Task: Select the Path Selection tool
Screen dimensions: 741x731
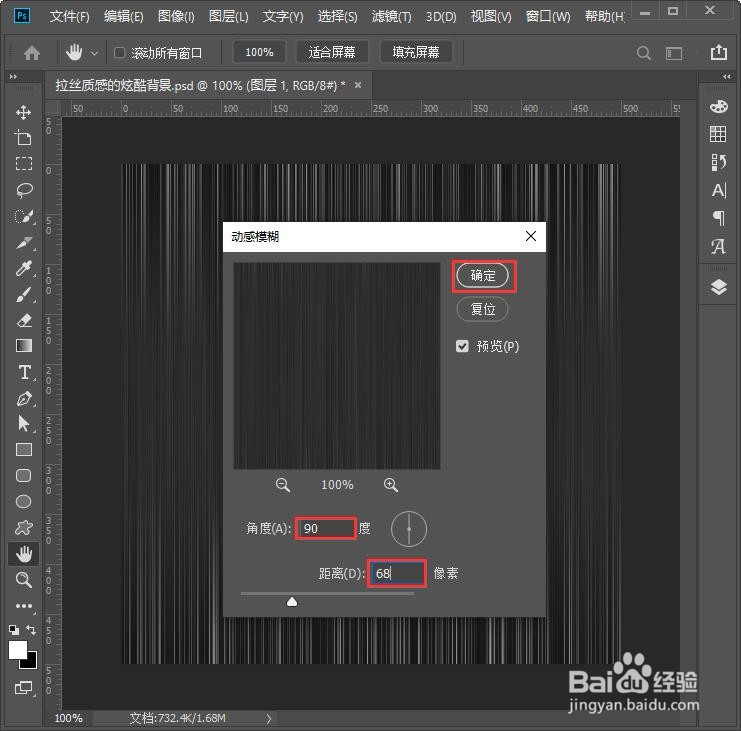Action: click(24, 423)
